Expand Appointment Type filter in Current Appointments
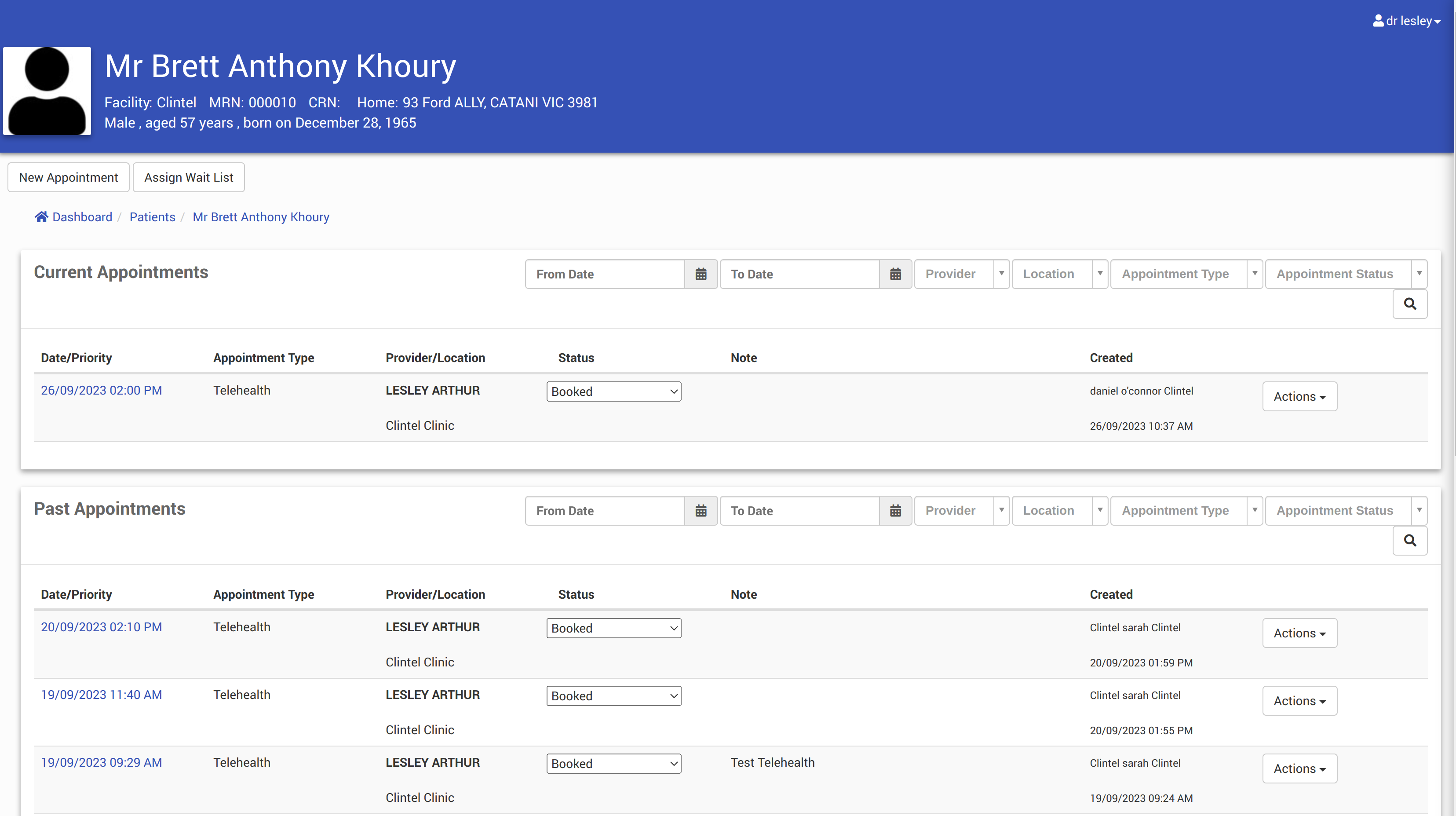The width and height of the screenshot is (1456, 816). pyautogui.click(x=1186, y=274)
